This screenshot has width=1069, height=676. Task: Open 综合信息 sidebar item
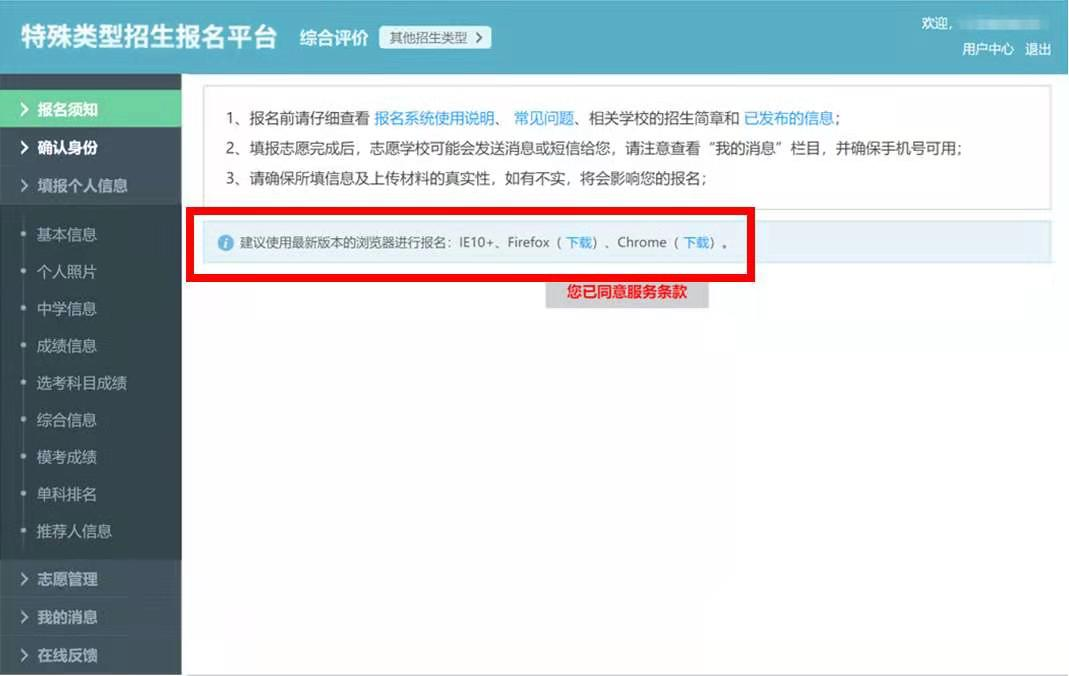pos(67,420)
